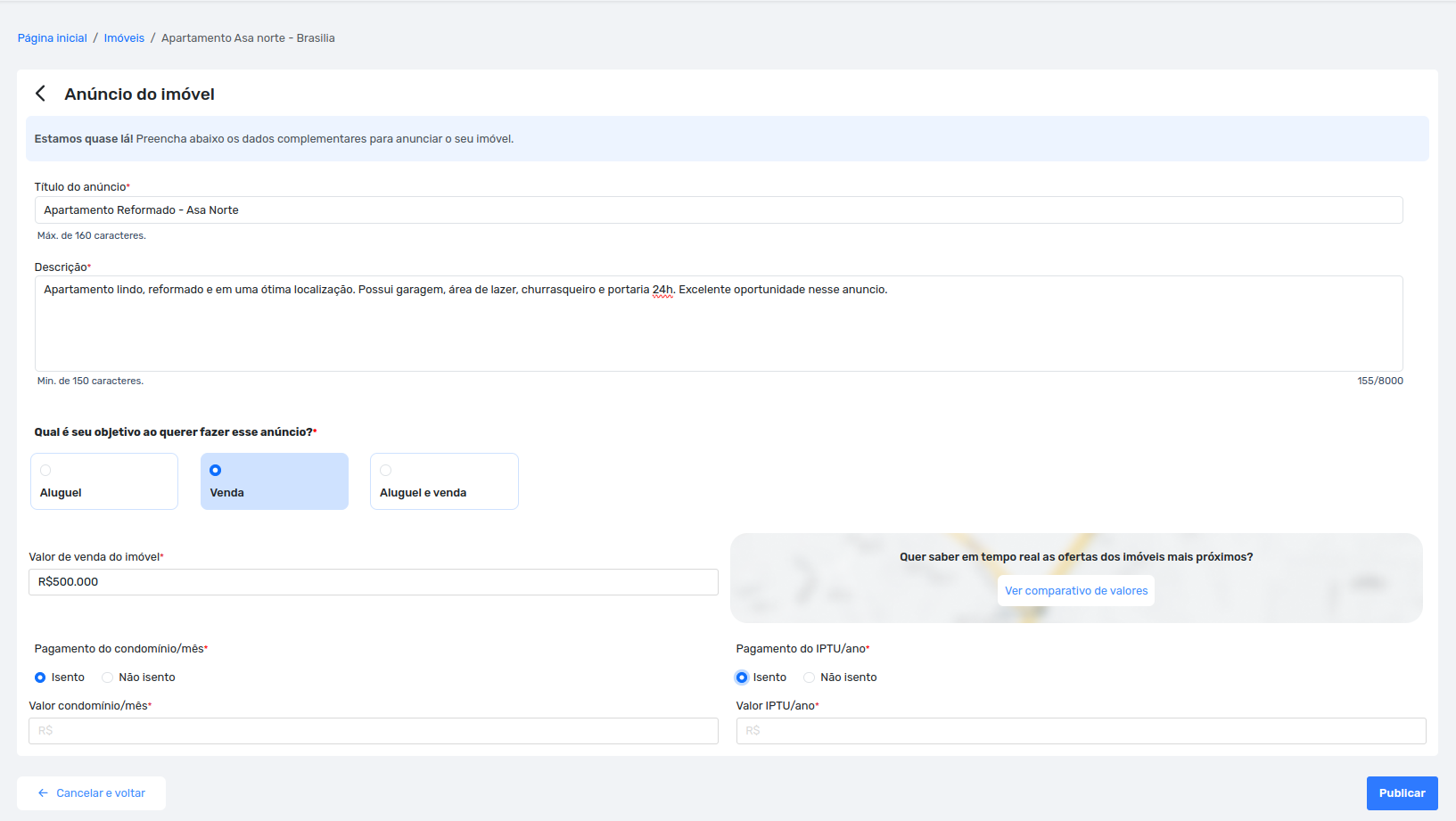Click the left arrow icon in Cancelar e voltar
The width and height of the screenshot is (1456, 821).
coord(43,793)
